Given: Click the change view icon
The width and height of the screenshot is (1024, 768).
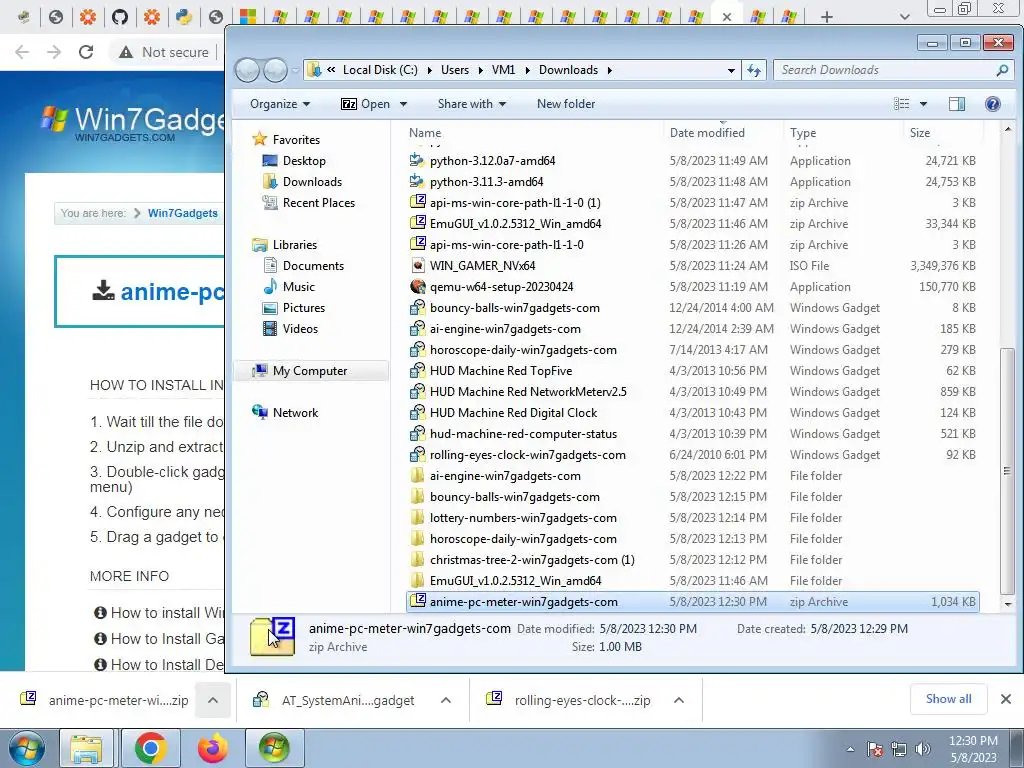Looking at the screenshot, I should click(x=902, y=104).
